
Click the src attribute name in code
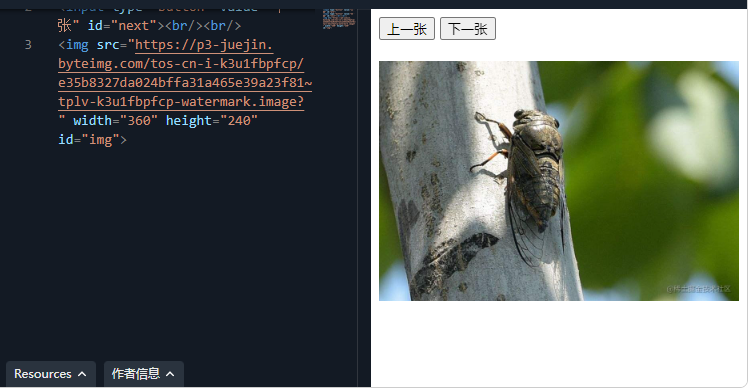pyautogui.click(x=108, y=45)
